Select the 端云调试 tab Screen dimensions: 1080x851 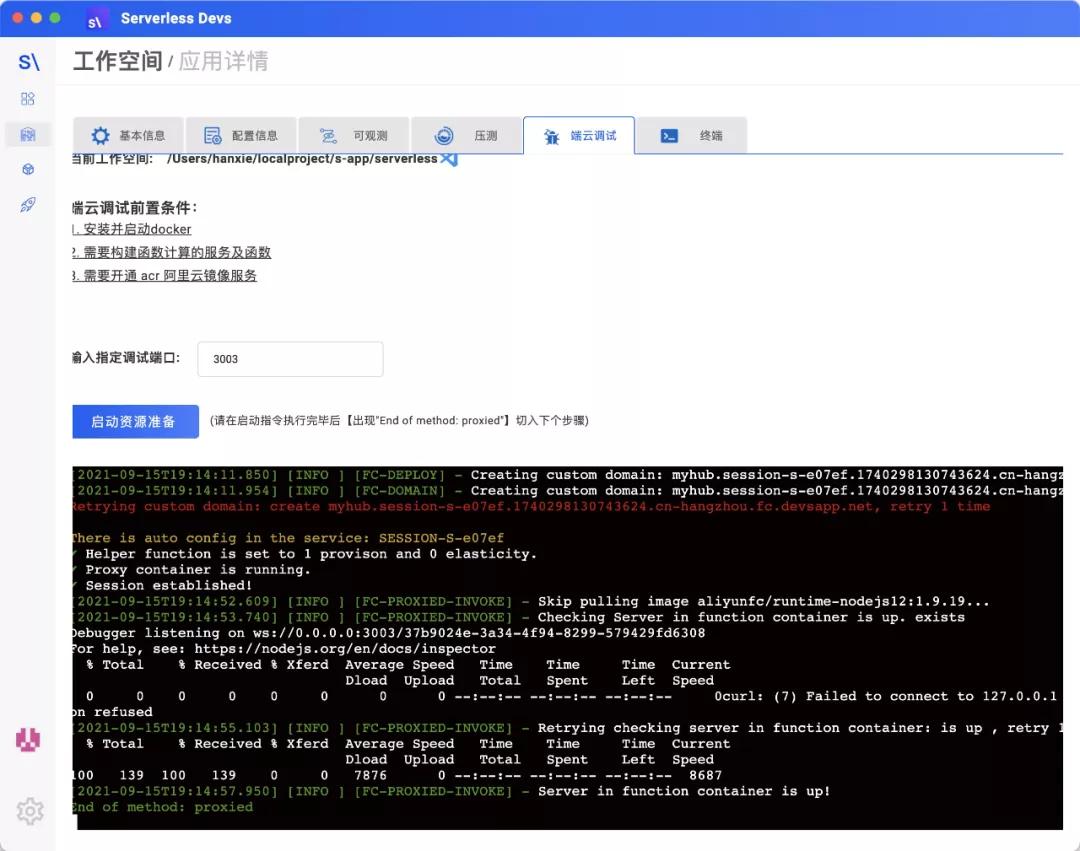[x=579, y=136]
